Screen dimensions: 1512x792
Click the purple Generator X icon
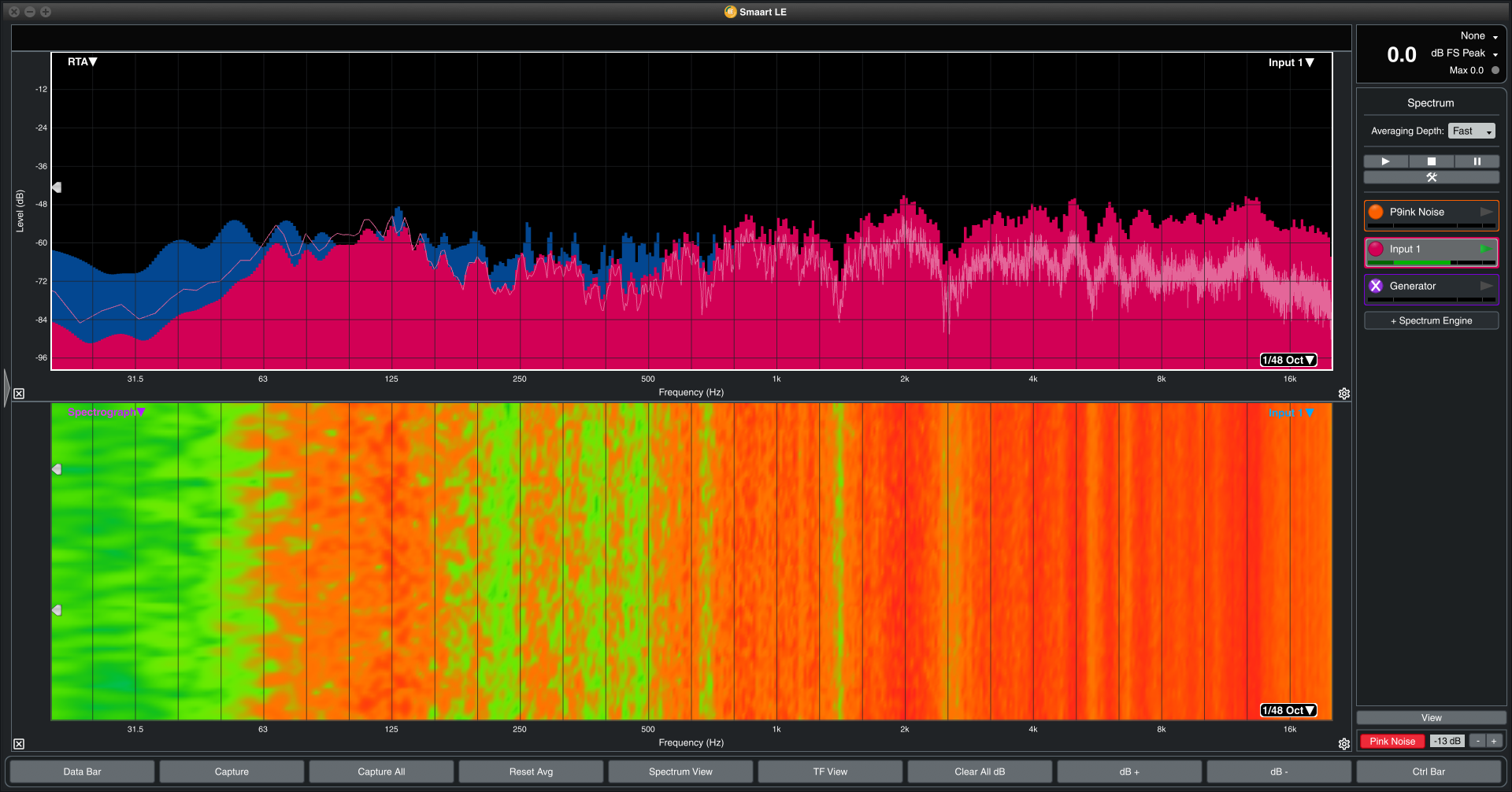[x=1376, y=286]
